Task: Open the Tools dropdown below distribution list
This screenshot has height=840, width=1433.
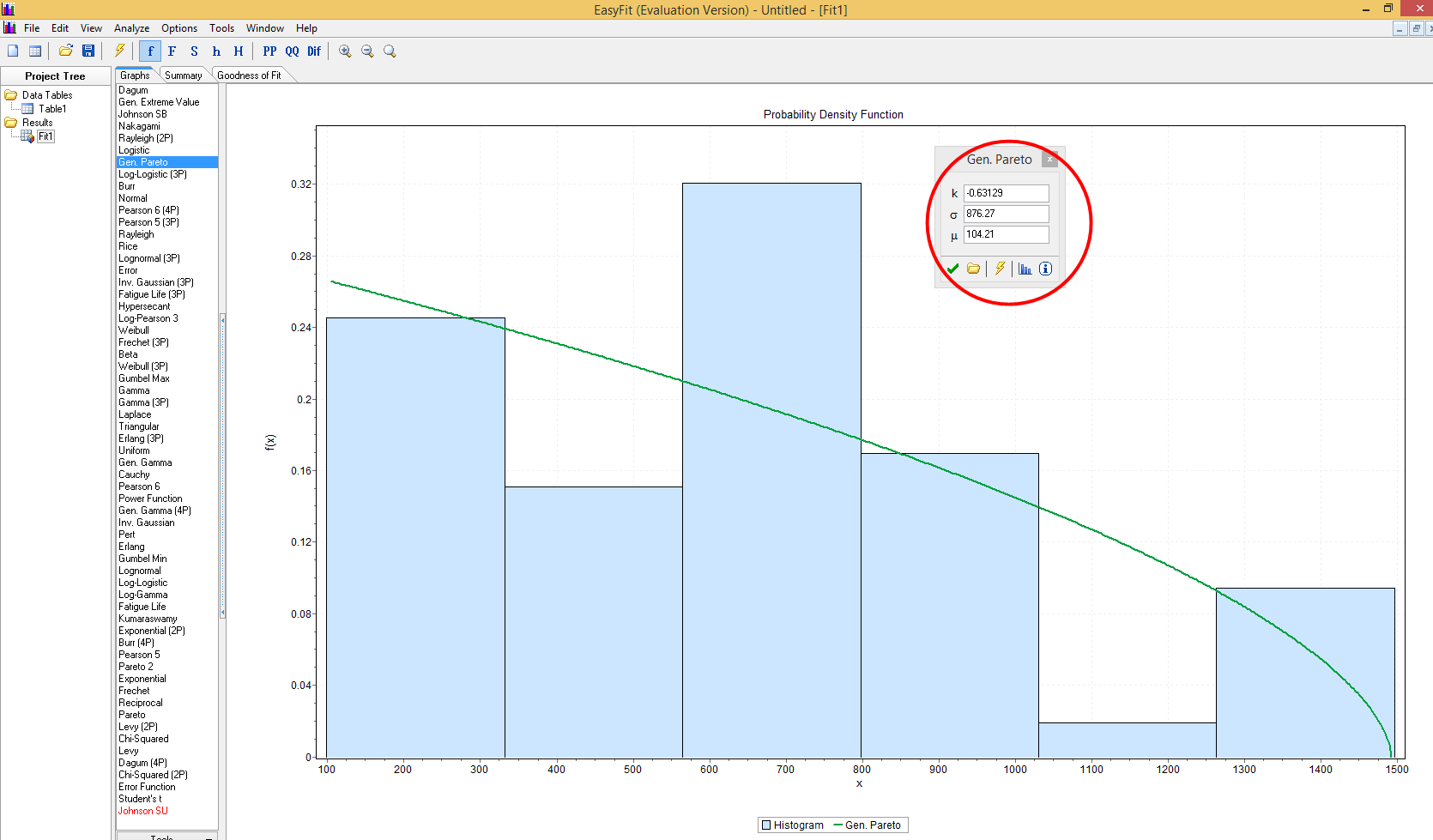Action: (166, 836)
